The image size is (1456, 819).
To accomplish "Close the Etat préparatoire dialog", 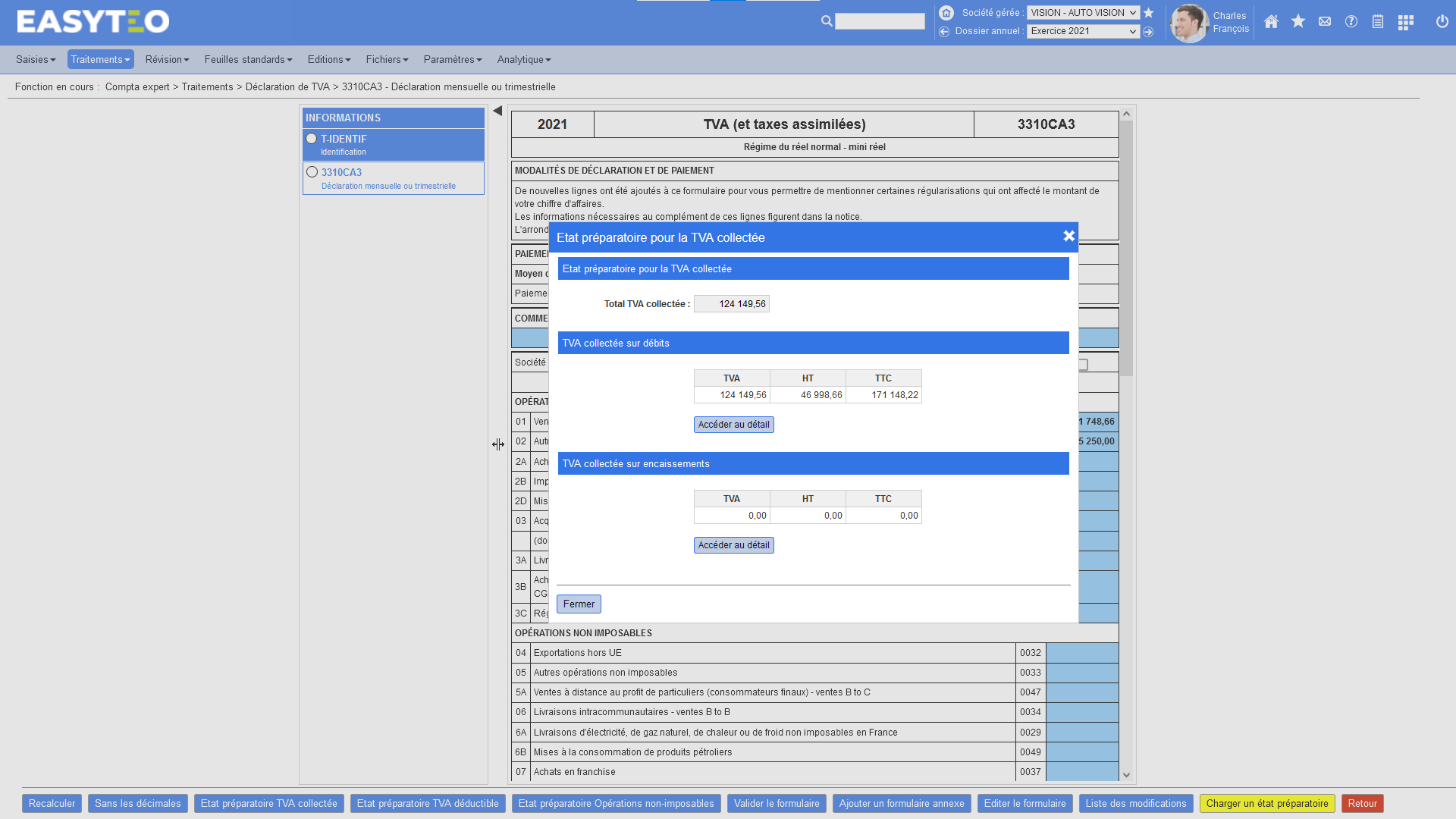I will [x=1068, y=237].
